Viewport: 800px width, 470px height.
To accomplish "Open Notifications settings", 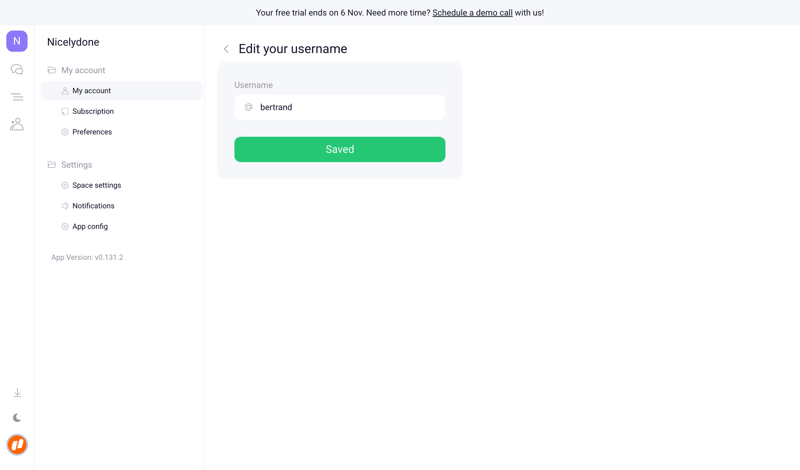I will point(93,206).
